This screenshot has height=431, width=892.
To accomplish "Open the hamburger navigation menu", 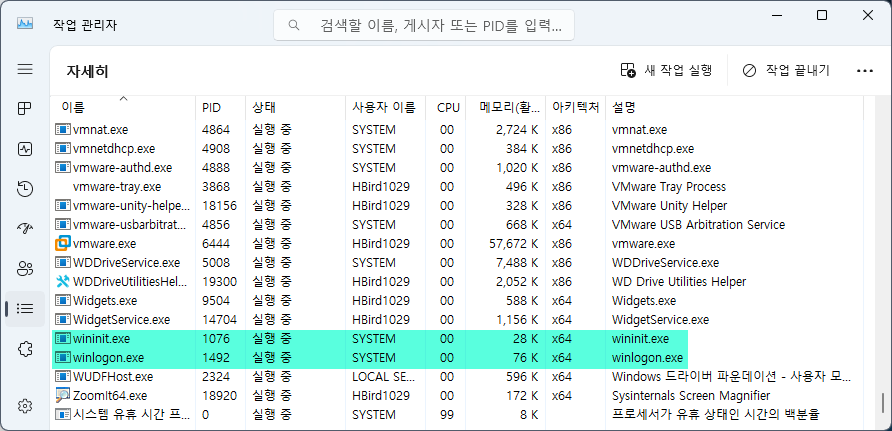I will click(x=25, y=69).
